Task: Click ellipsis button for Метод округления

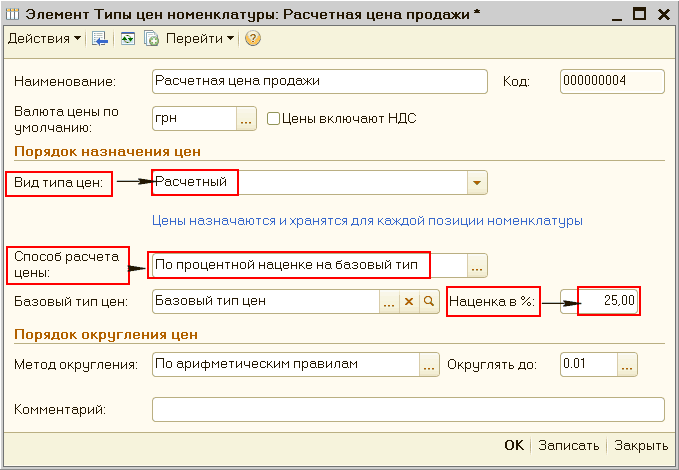Action: (429, 364)
